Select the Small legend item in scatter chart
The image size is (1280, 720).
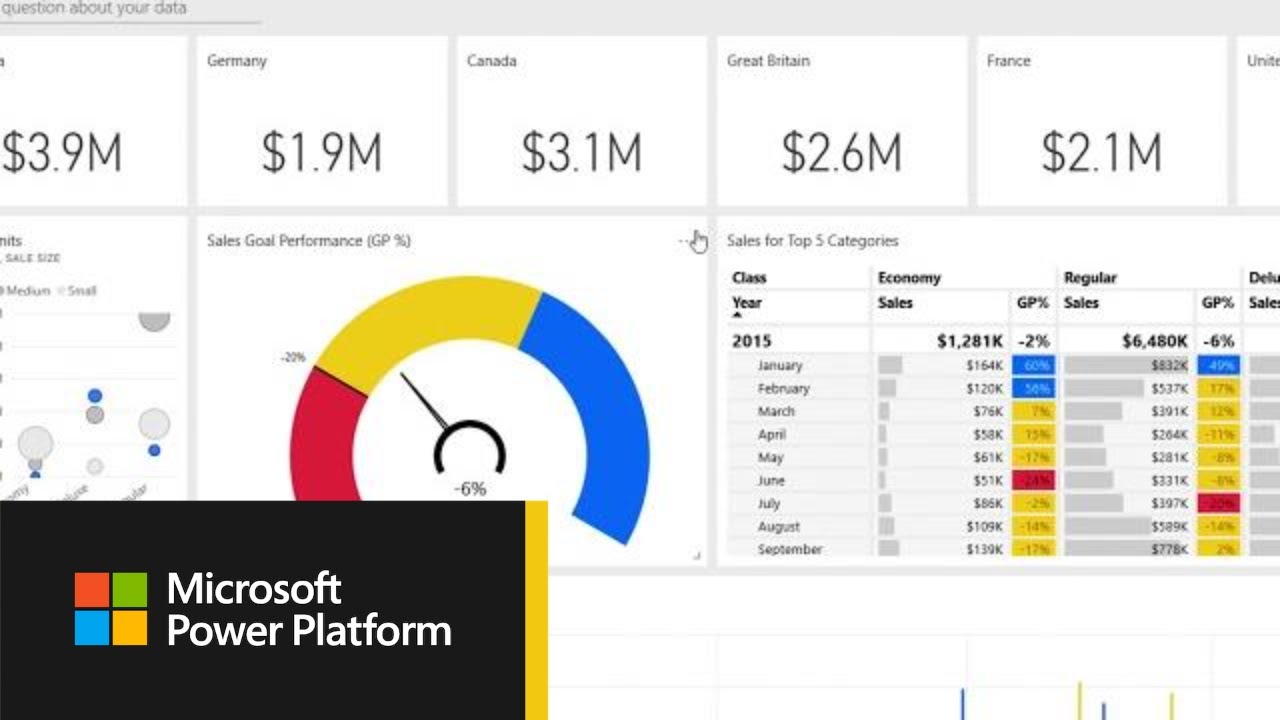pyautogui.click(x=78, y=291)
